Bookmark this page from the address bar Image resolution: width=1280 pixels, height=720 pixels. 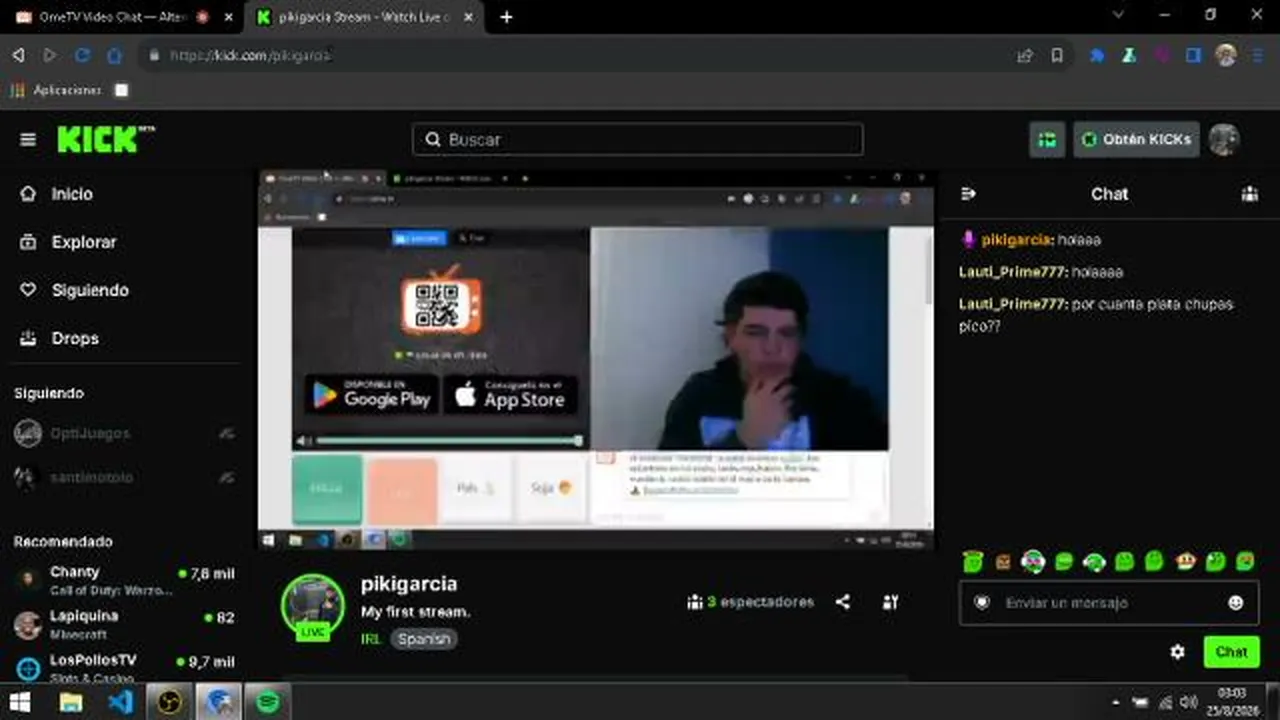click(x=1057, y=56)
